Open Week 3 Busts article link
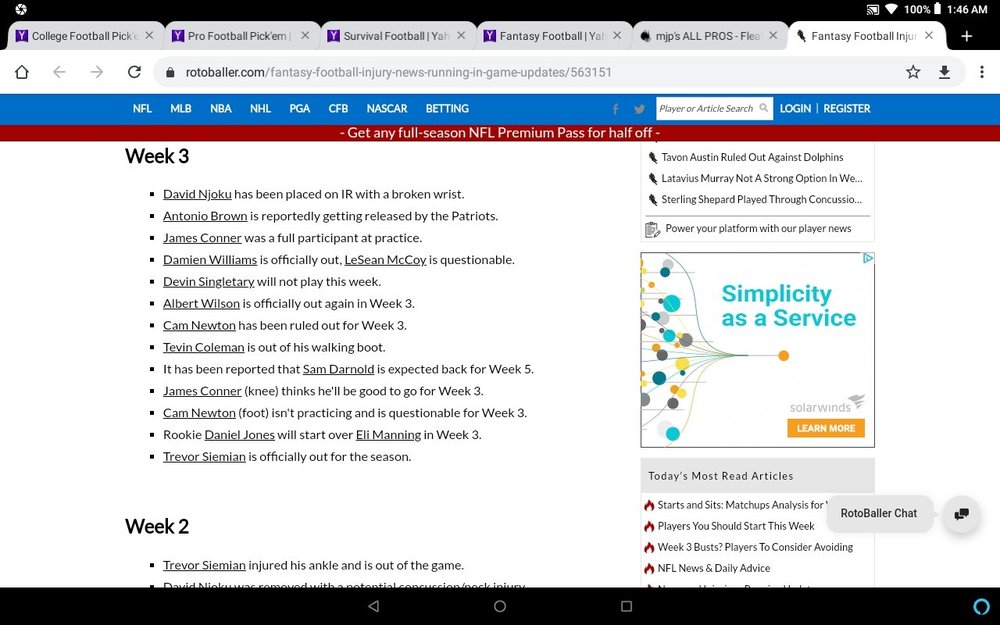This screenshot has width=1000, height=625. point(755,547)
